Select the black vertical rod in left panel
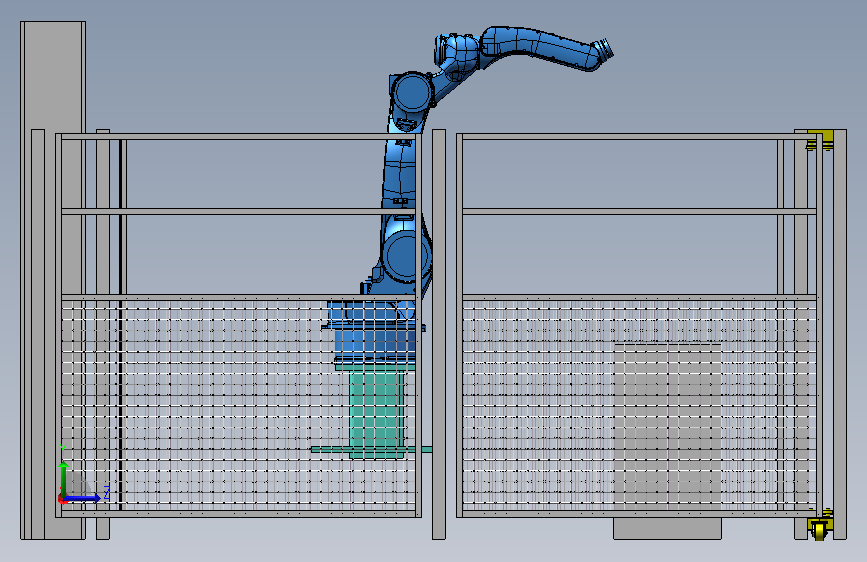The height and width of the screenshot is (562, 867). click(120, 324)
